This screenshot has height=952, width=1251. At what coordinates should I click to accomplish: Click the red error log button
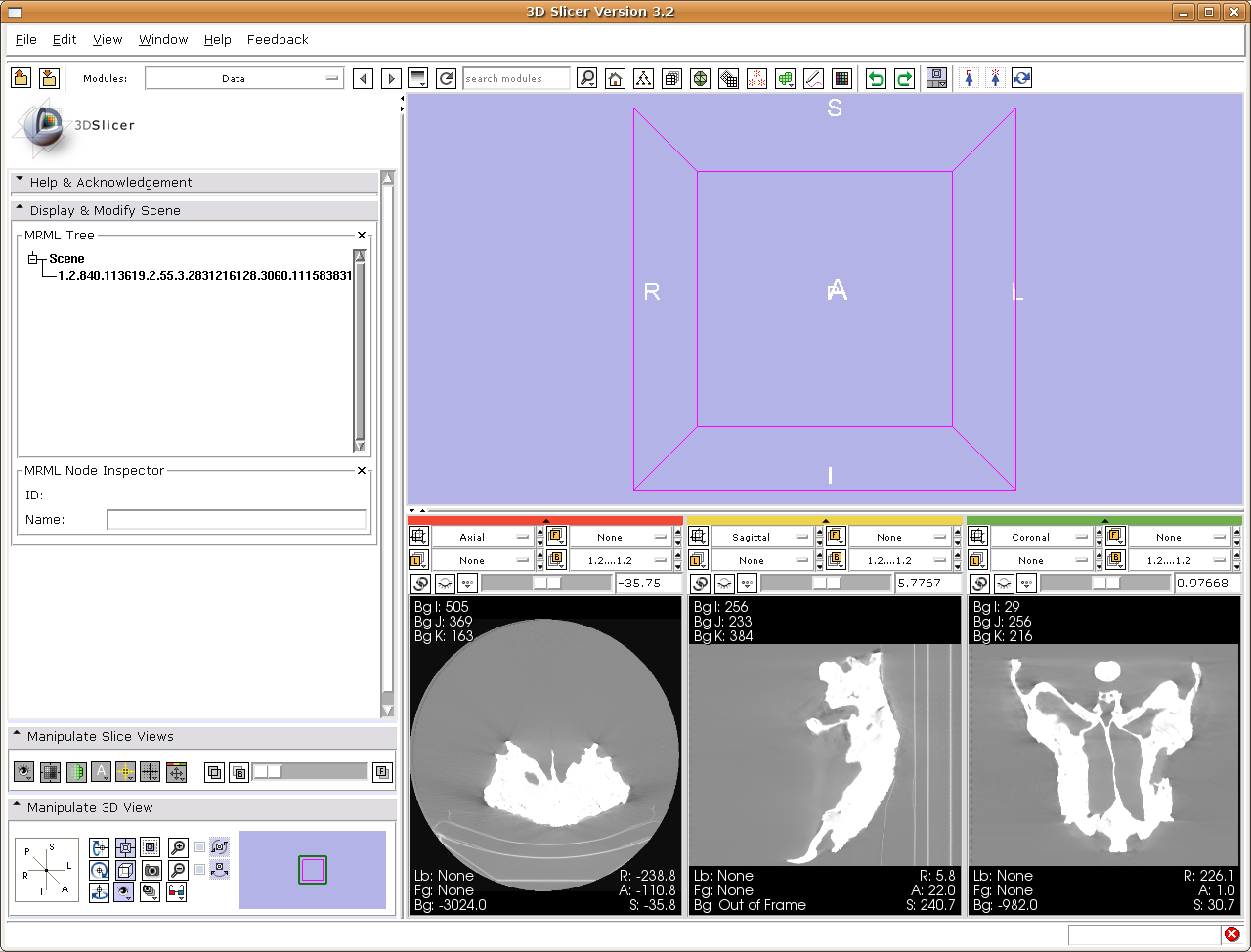coord(1231,934)
